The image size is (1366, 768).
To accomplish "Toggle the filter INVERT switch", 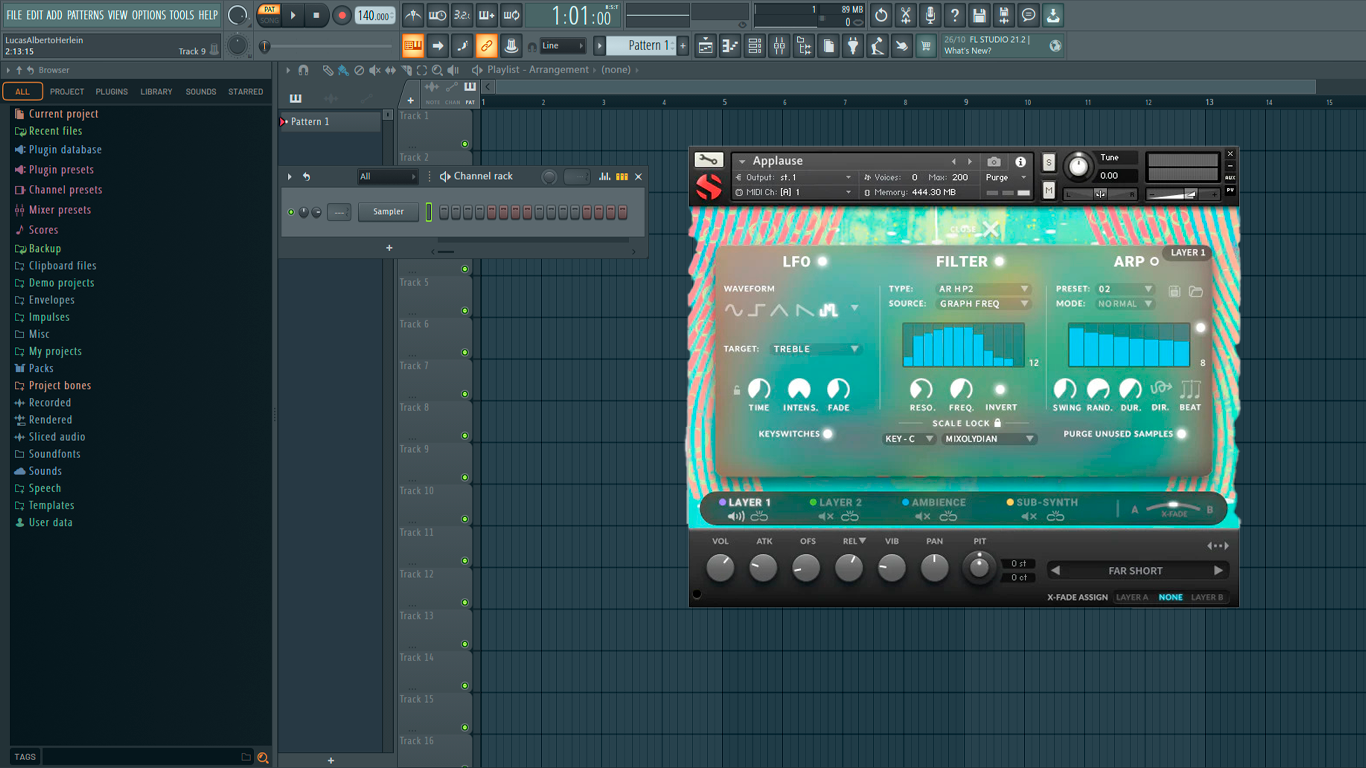I will click(1000, 389).
